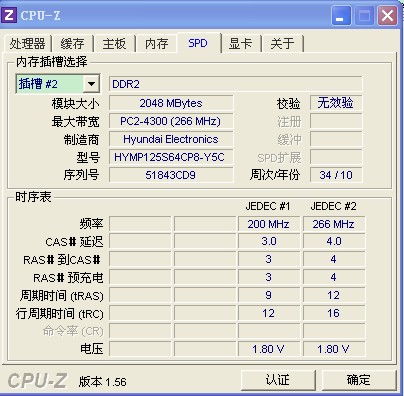
Task: Switch to the 缓存 tab
Action: pyautogui.click(x=73, y=43)
